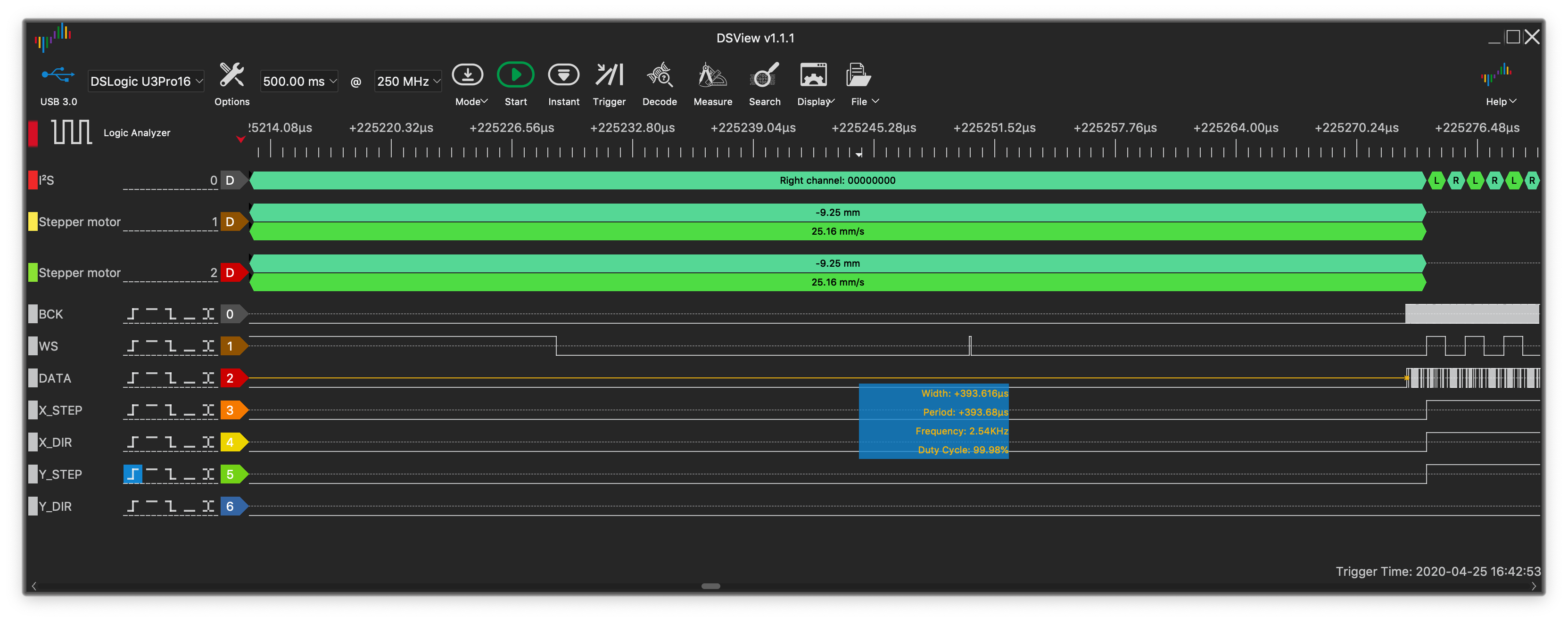Click the yellow Stepper motor color swatch
The width and height of the screenshot is (1568, 622).
coord(33,221)
